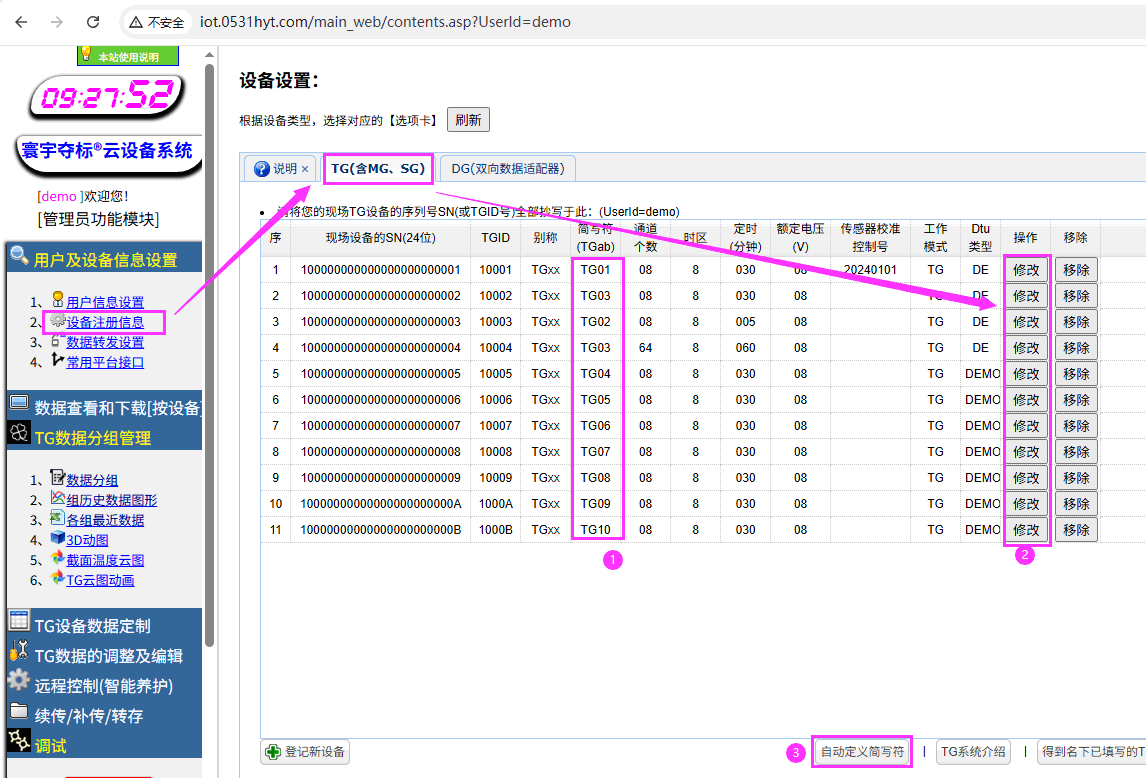Screen dimensions: 1146x778
Task: Open the 数据转发设置 link
Action: pos(105,342)
